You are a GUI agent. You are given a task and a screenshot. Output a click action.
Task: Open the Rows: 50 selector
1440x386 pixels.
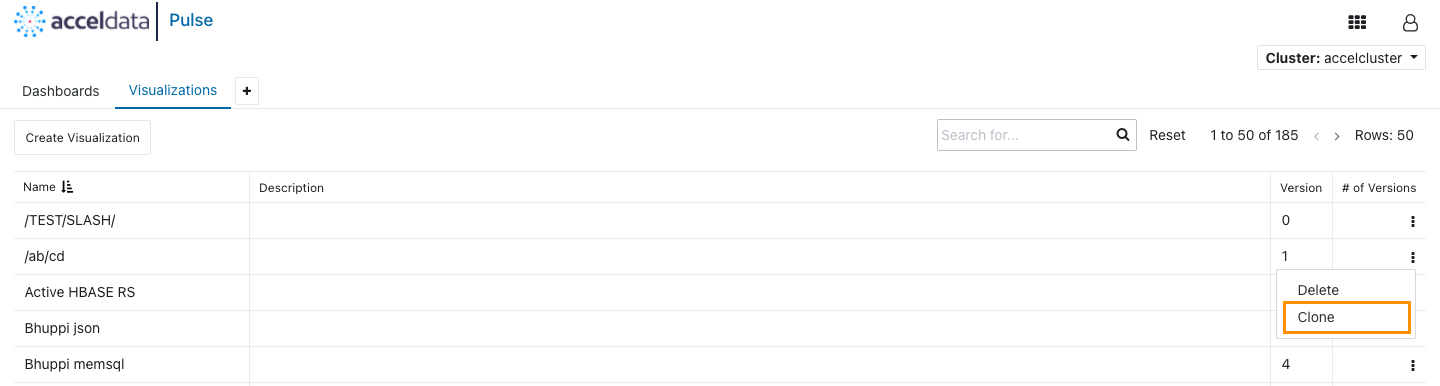(1384, 135)
